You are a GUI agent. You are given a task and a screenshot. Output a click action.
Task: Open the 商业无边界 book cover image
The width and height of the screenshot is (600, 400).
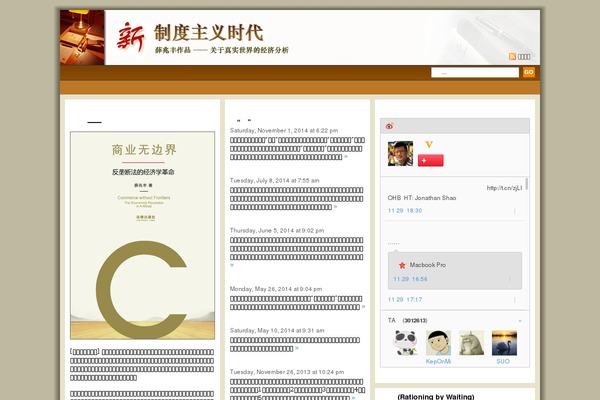[x=142, y=235]
